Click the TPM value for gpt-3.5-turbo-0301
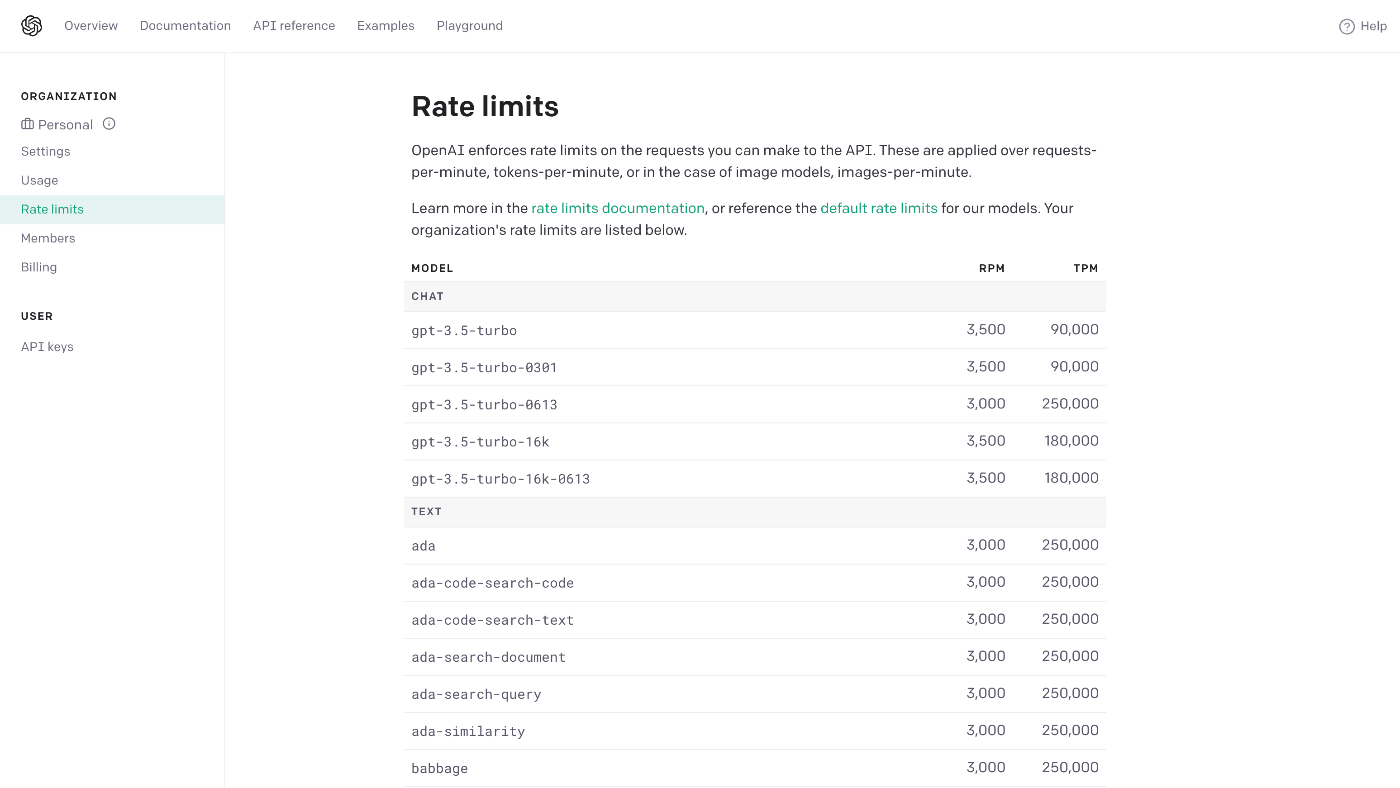1400x788 pixels. click(x=1075, y=367)
